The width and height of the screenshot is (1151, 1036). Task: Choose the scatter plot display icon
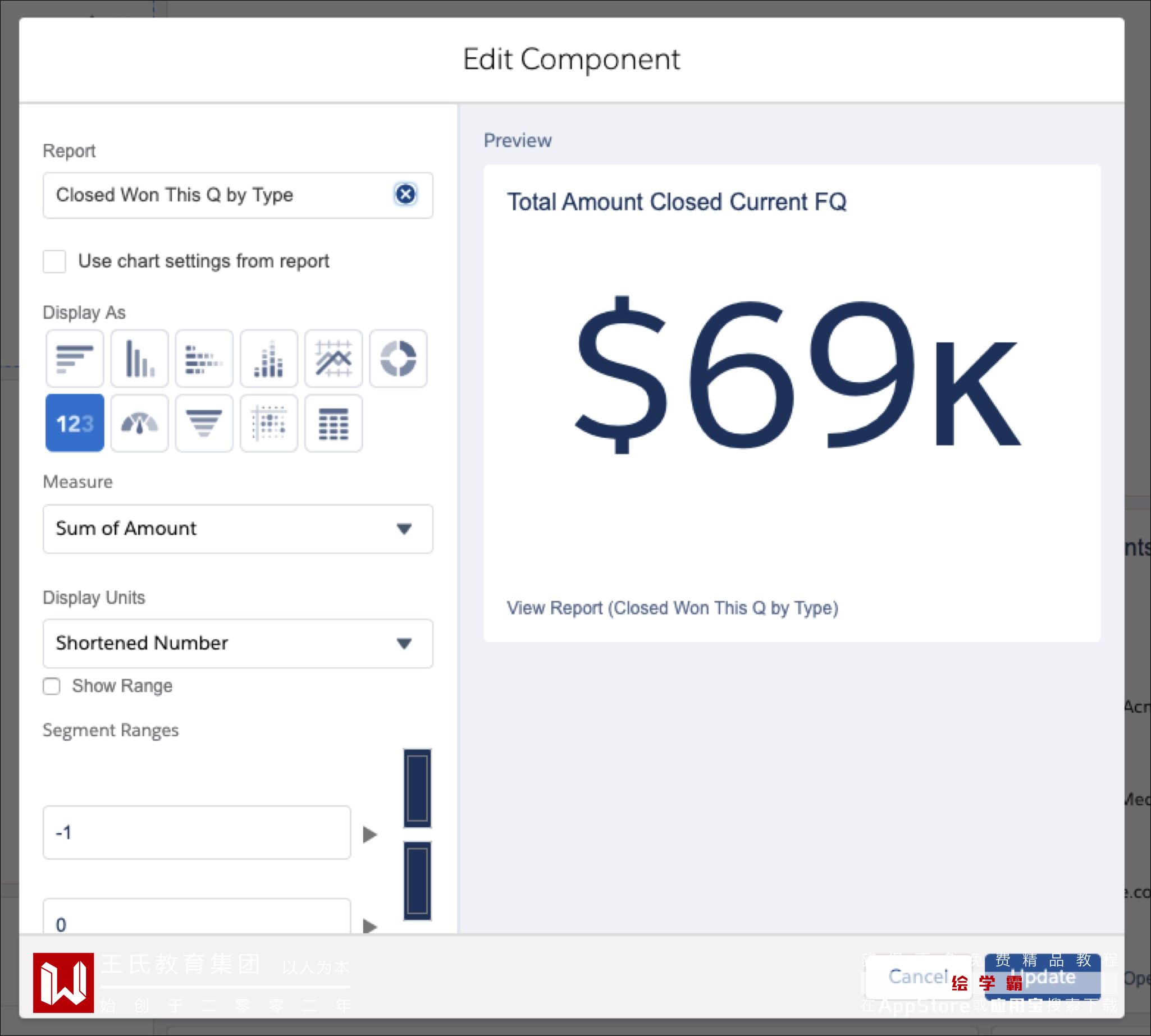coord(269,423)
